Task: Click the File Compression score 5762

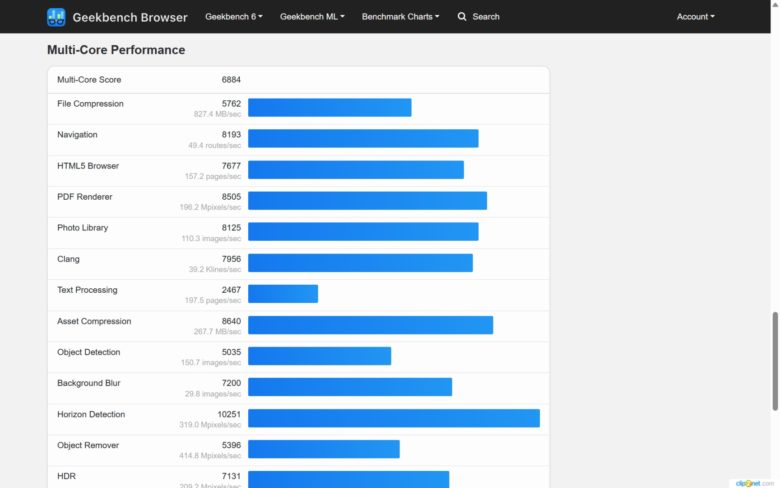Action: click(231, 103)
